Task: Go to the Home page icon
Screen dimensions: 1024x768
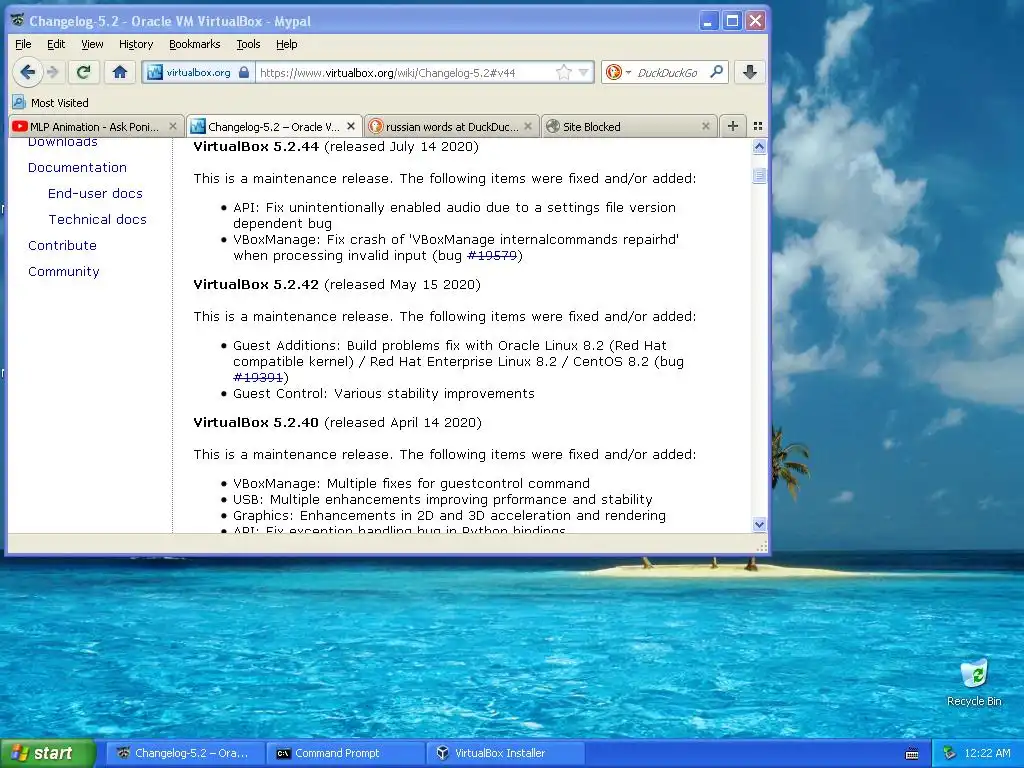Action: pyautogui.click(x=120, y=72)
